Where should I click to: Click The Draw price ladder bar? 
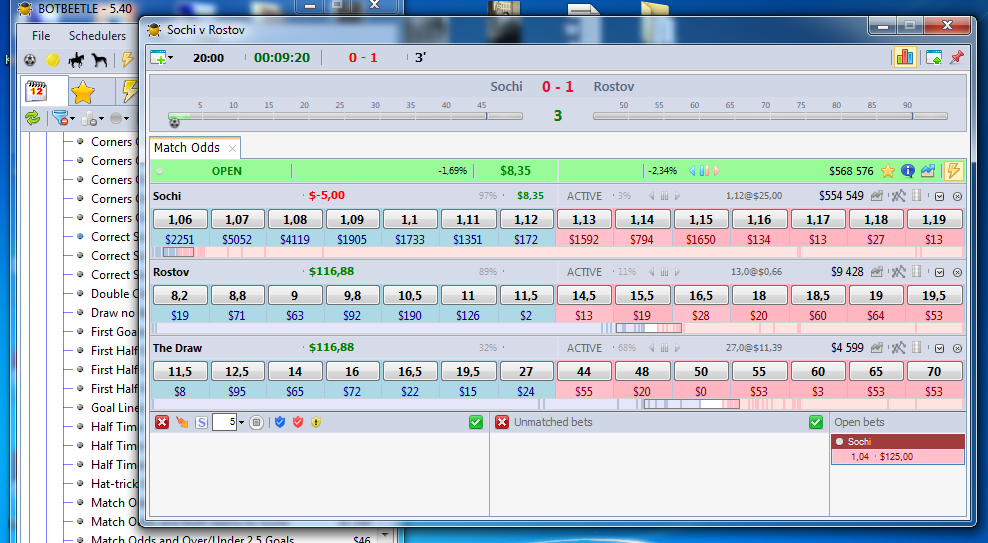[x=558, y=404]
